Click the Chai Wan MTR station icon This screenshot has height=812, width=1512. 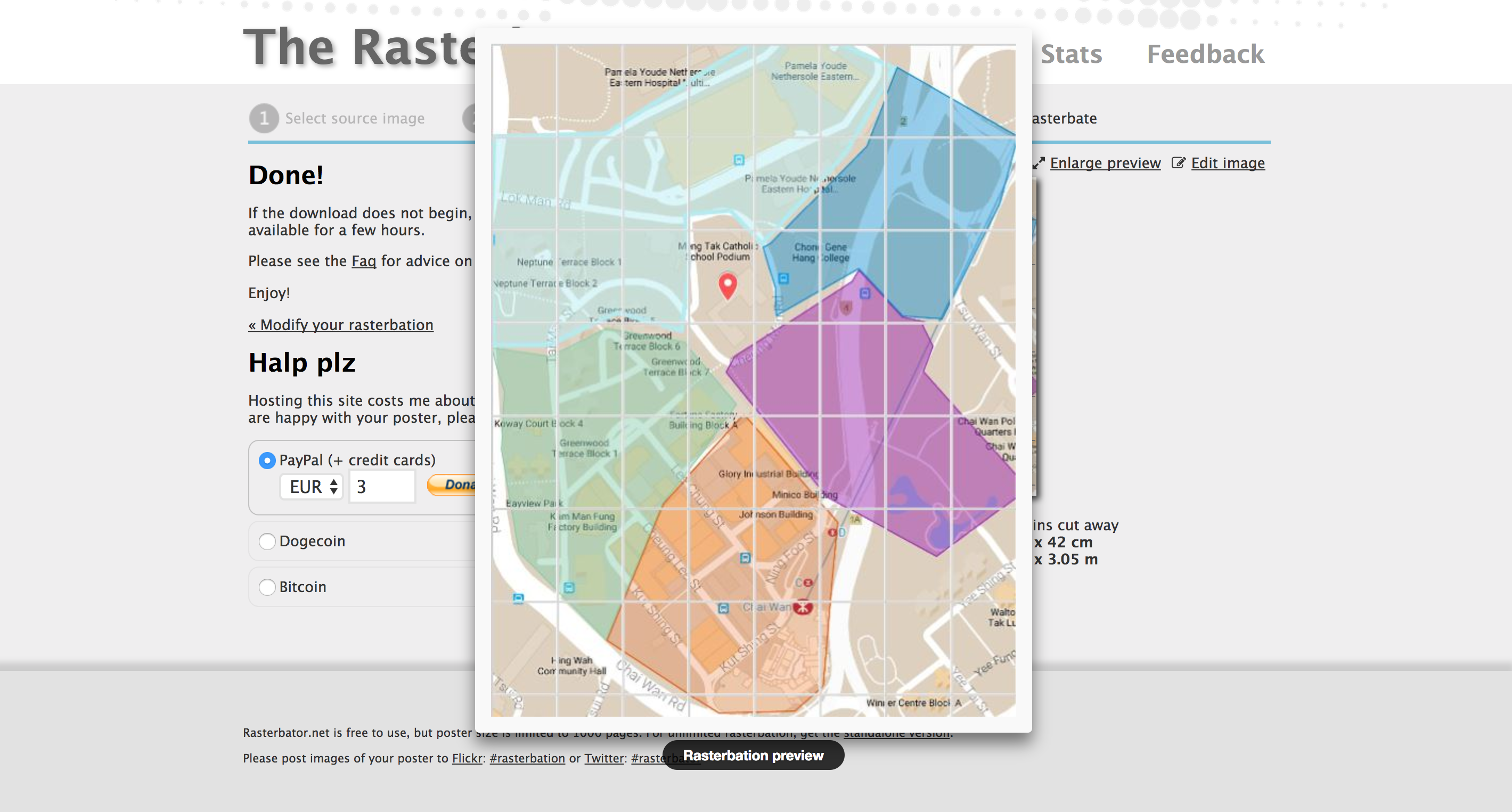click(803, 607)
